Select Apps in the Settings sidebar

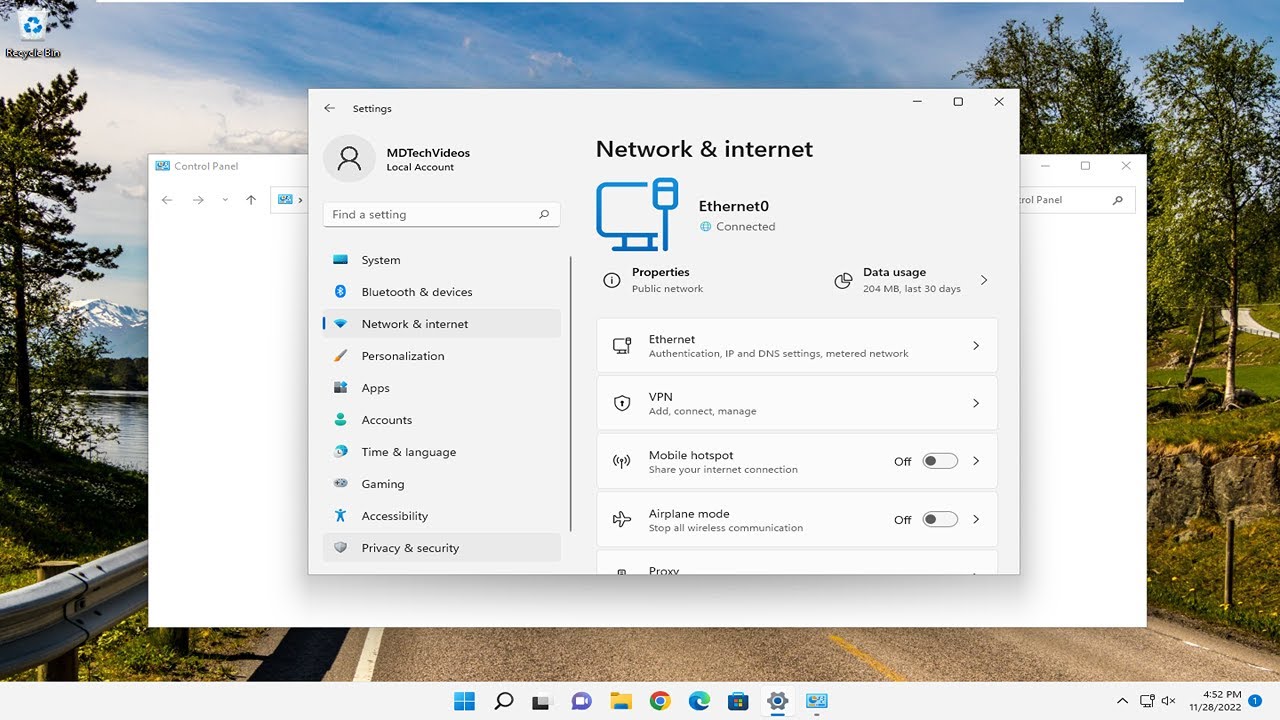coord(442,388)
